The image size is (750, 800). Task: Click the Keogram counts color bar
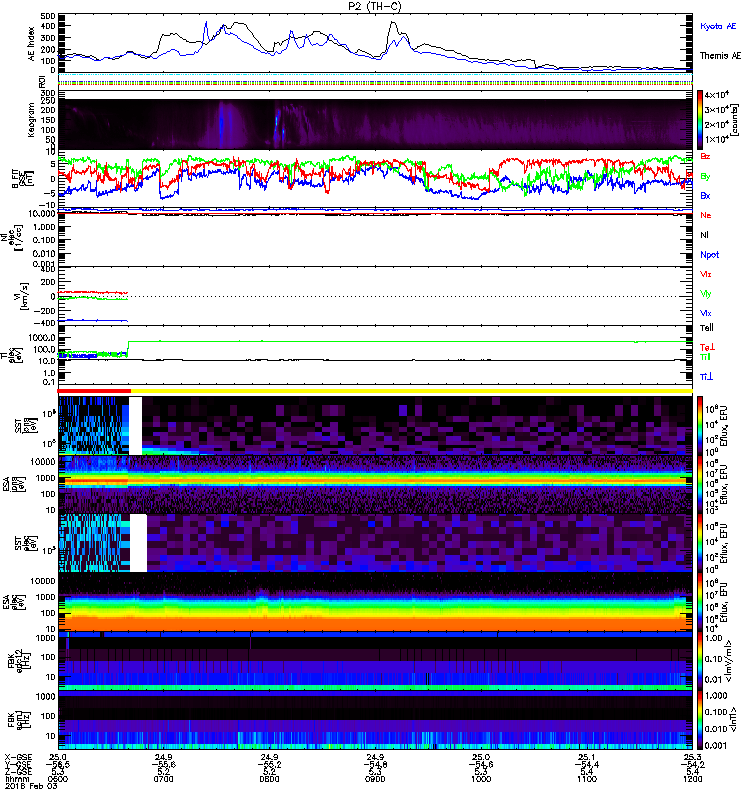click(x=700, y=120)
